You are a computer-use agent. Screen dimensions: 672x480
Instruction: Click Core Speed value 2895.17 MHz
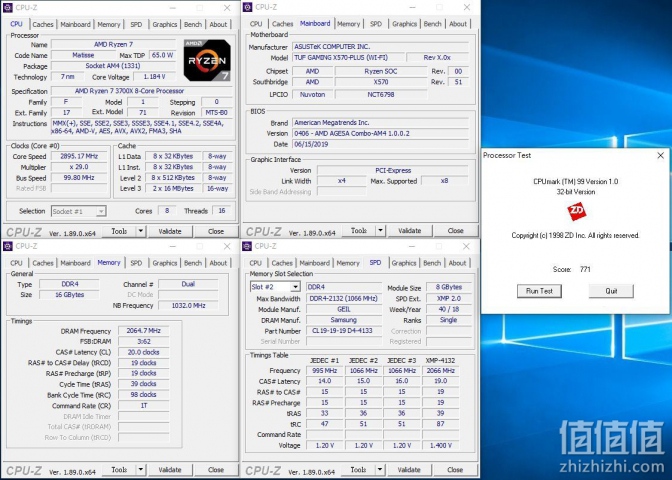pos(79,156)
